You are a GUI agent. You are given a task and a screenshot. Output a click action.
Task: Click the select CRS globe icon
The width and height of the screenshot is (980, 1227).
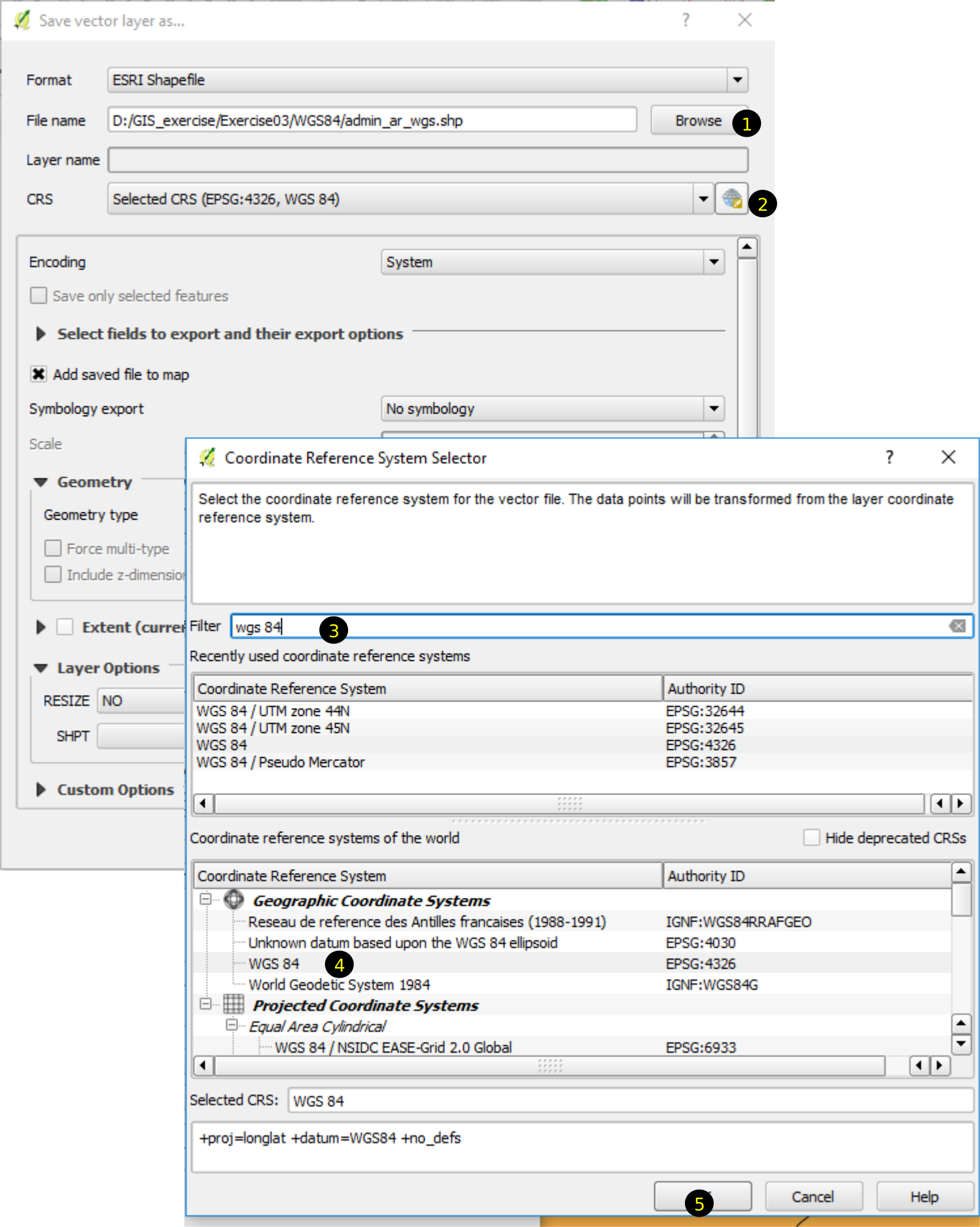[731, 198]
